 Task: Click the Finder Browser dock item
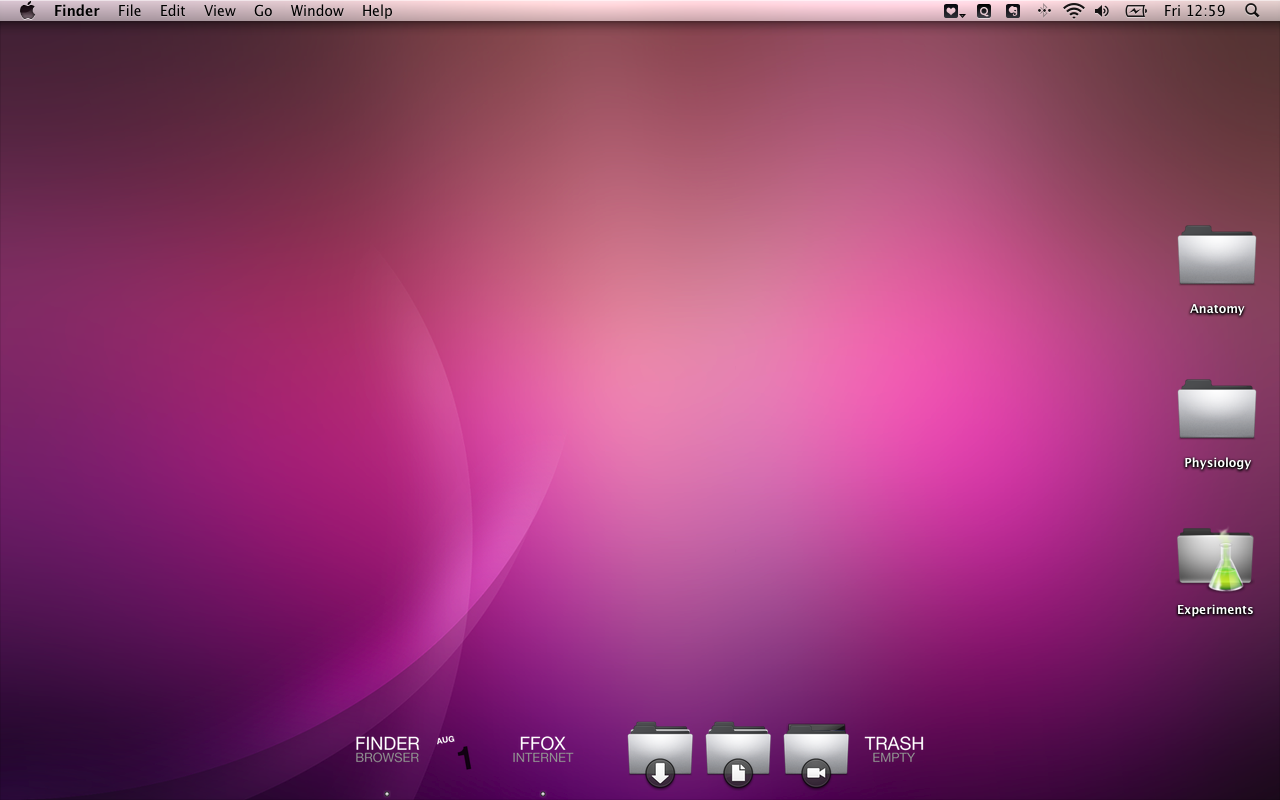click(387, 749)
